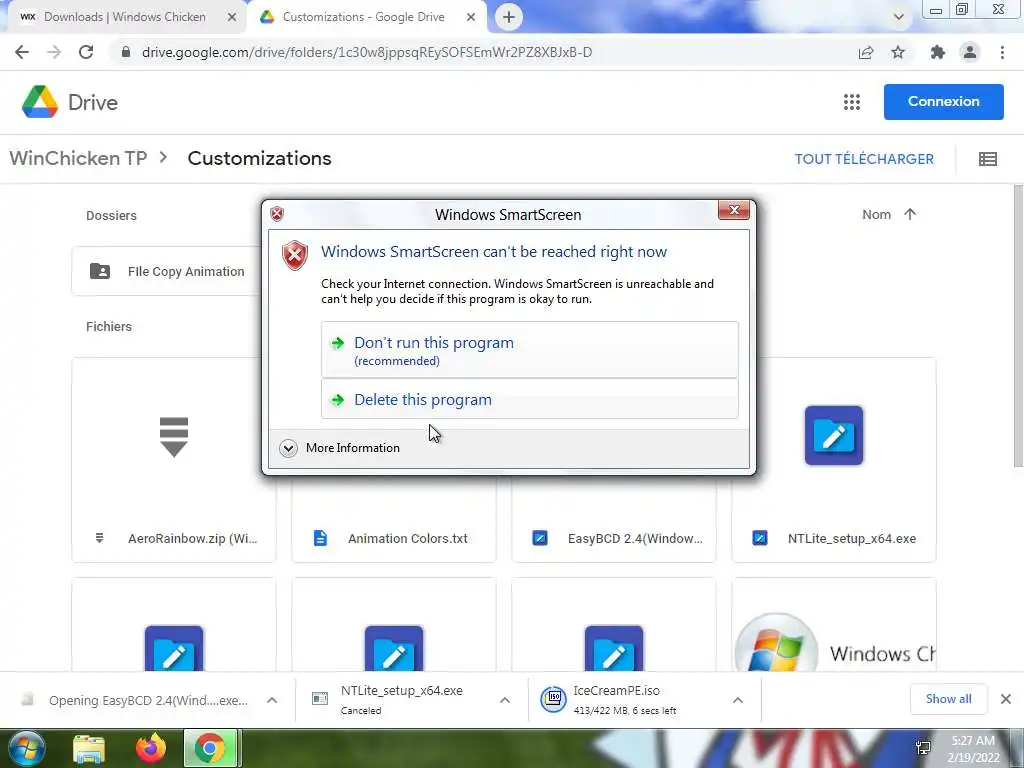Close the downloads bar
The width and height of the screenshot is (1024, 768).
(1006, 699)
